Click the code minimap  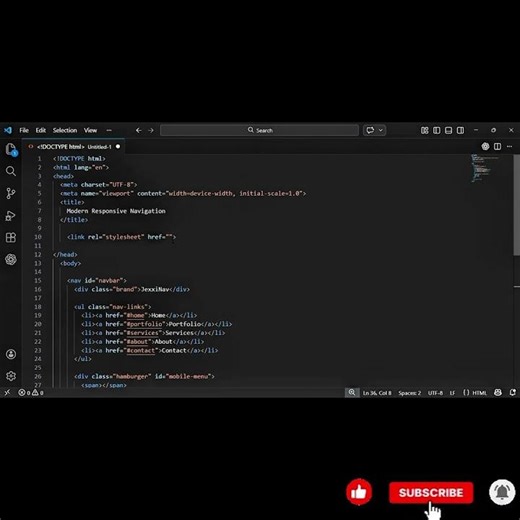click(485, 168)
